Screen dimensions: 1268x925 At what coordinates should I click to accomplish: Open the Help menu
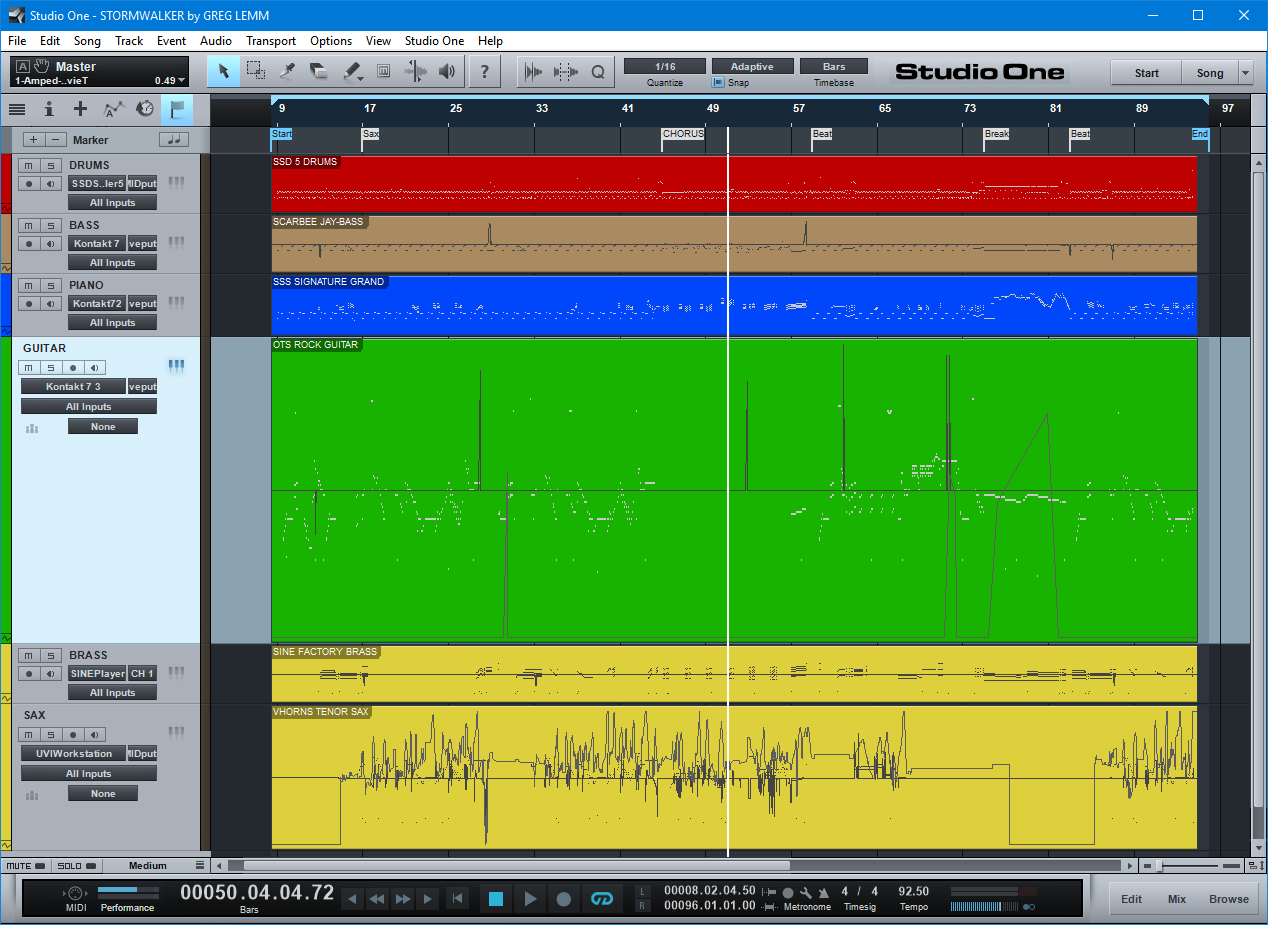click(490, 41)
